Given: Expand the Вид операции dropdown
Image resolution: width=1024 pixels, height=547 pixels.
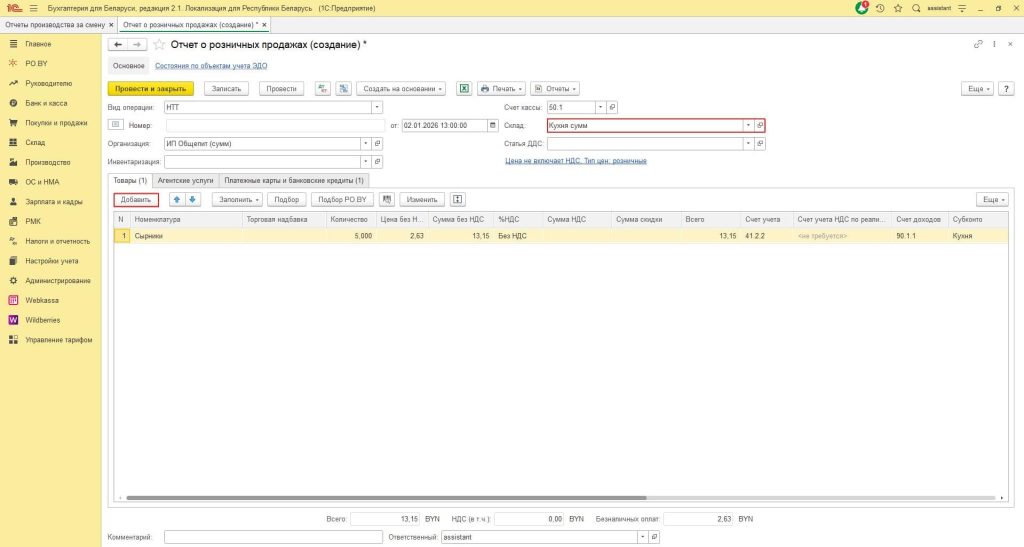Looking at the screenshot, I should tap(377, 107).
